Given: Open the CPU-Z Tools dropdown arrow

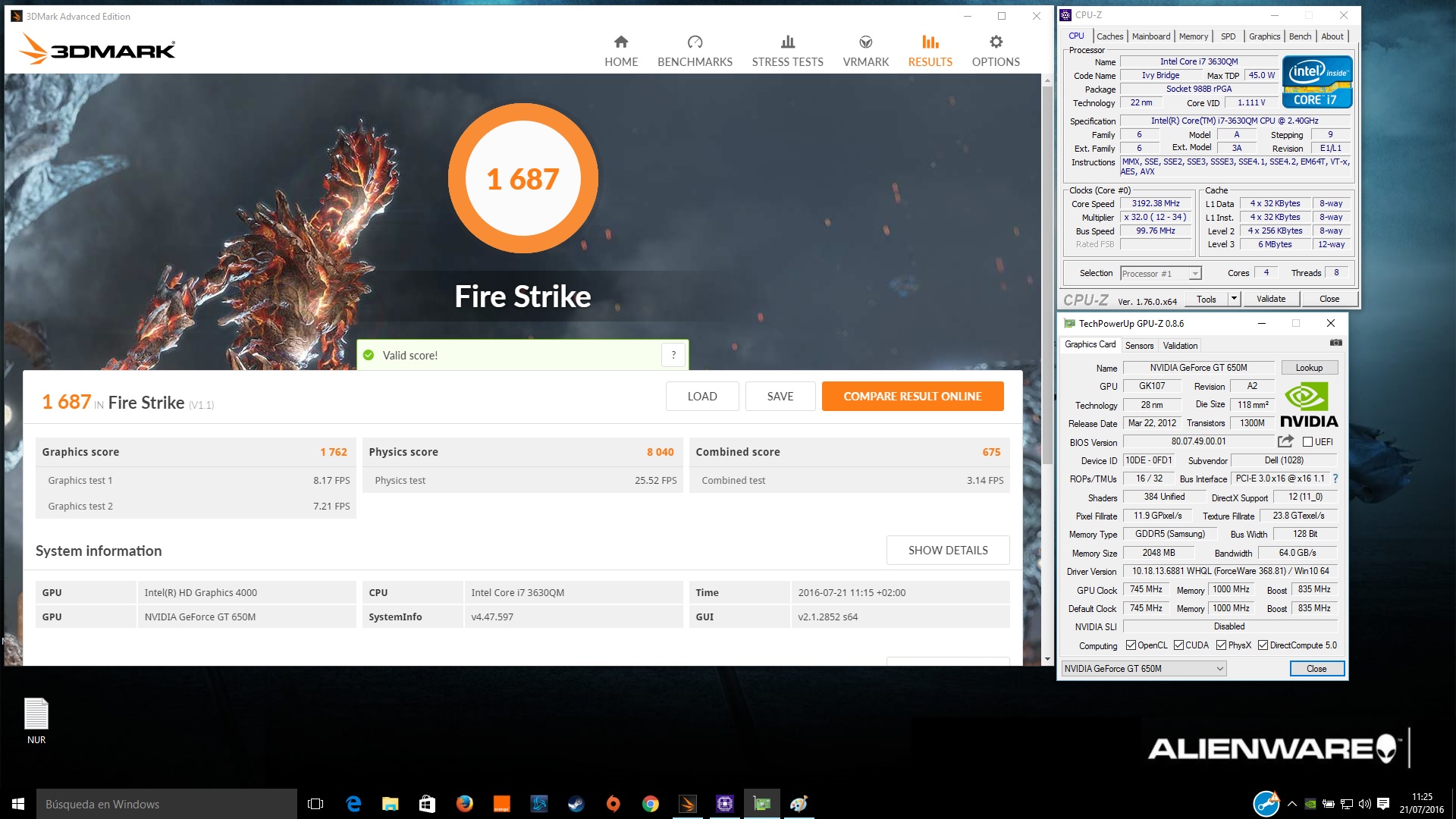Looking at the screenshot, I should tap(1234, 299).
